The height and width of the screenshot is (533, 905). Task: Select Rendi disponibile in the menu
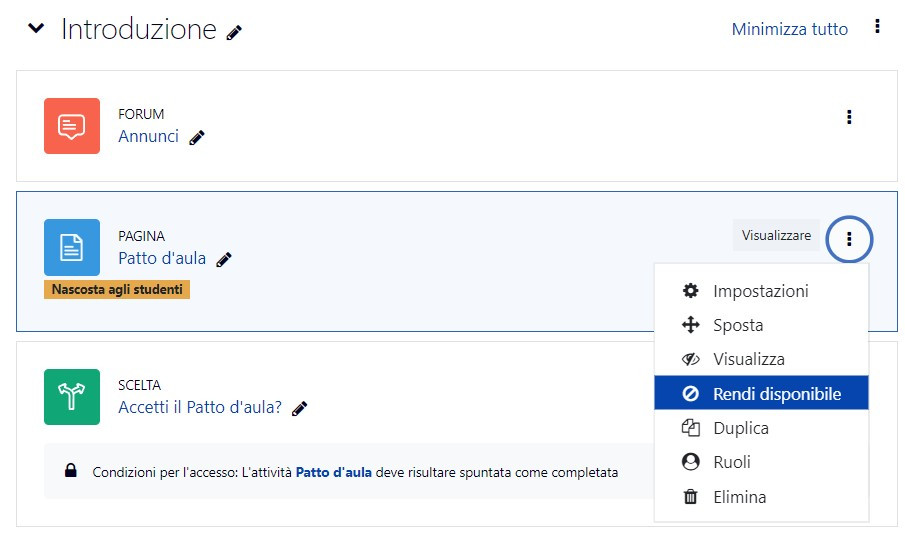click(761, 393)
